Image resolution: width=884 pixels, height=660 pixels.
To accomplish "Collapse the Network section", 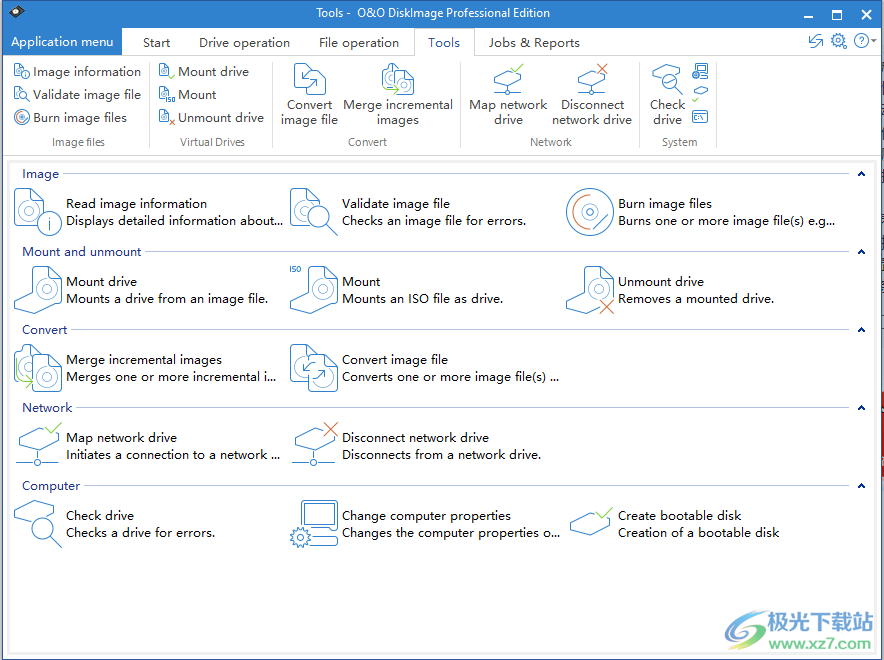I will tap(861, 407).
